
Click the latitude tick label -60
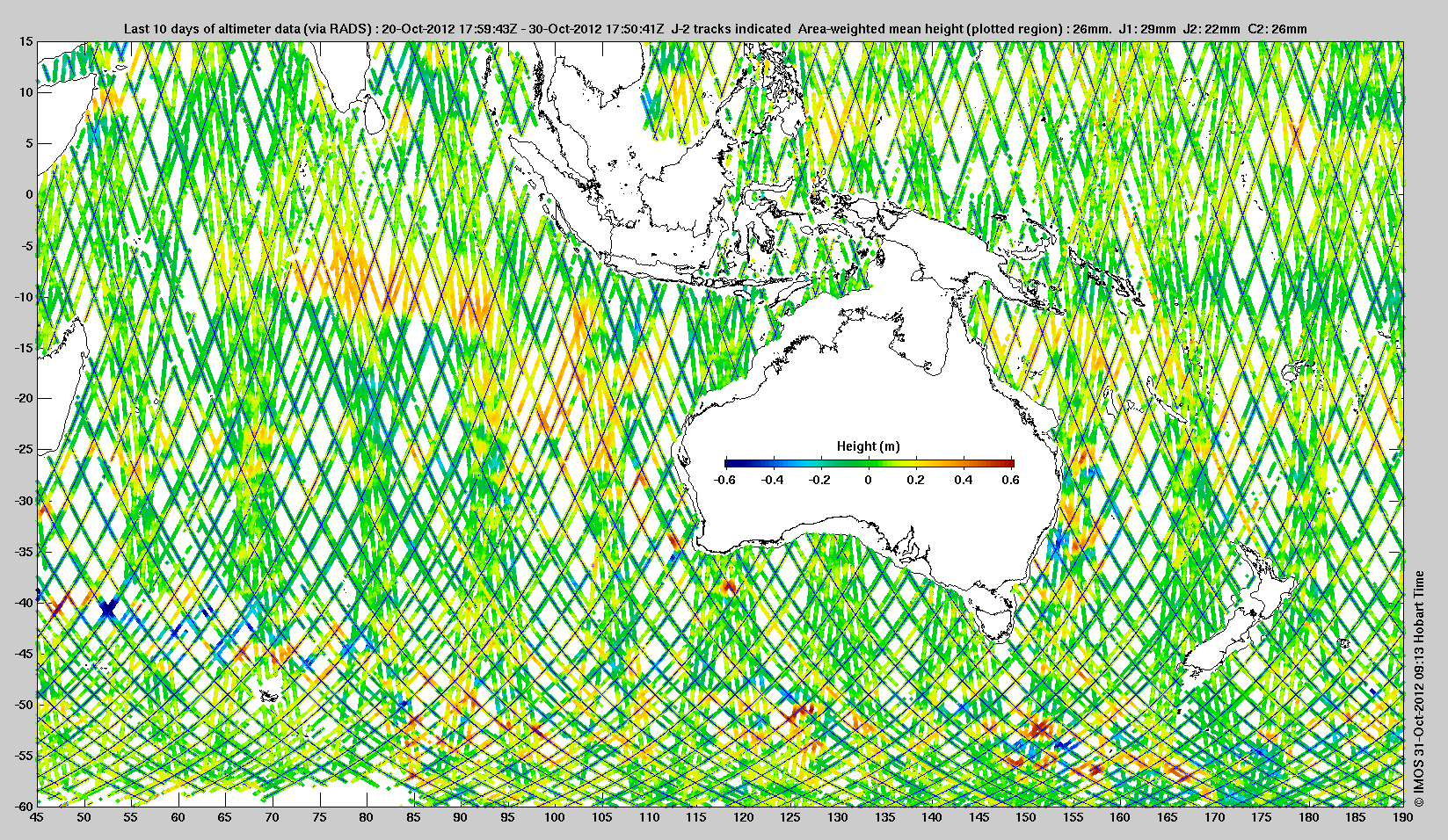pyautogui.click(x=23, y=806)
